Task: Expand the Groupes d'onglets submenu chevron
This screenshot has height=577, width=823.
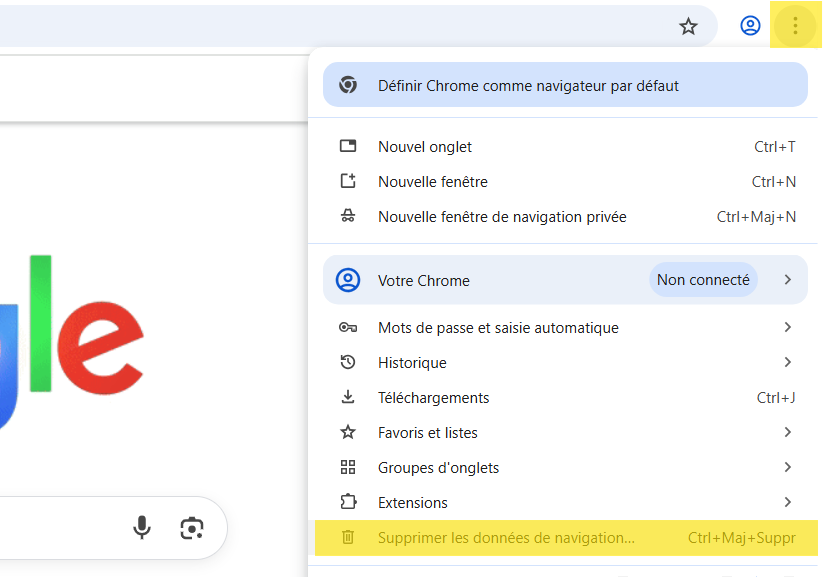Action: [788, 467]
